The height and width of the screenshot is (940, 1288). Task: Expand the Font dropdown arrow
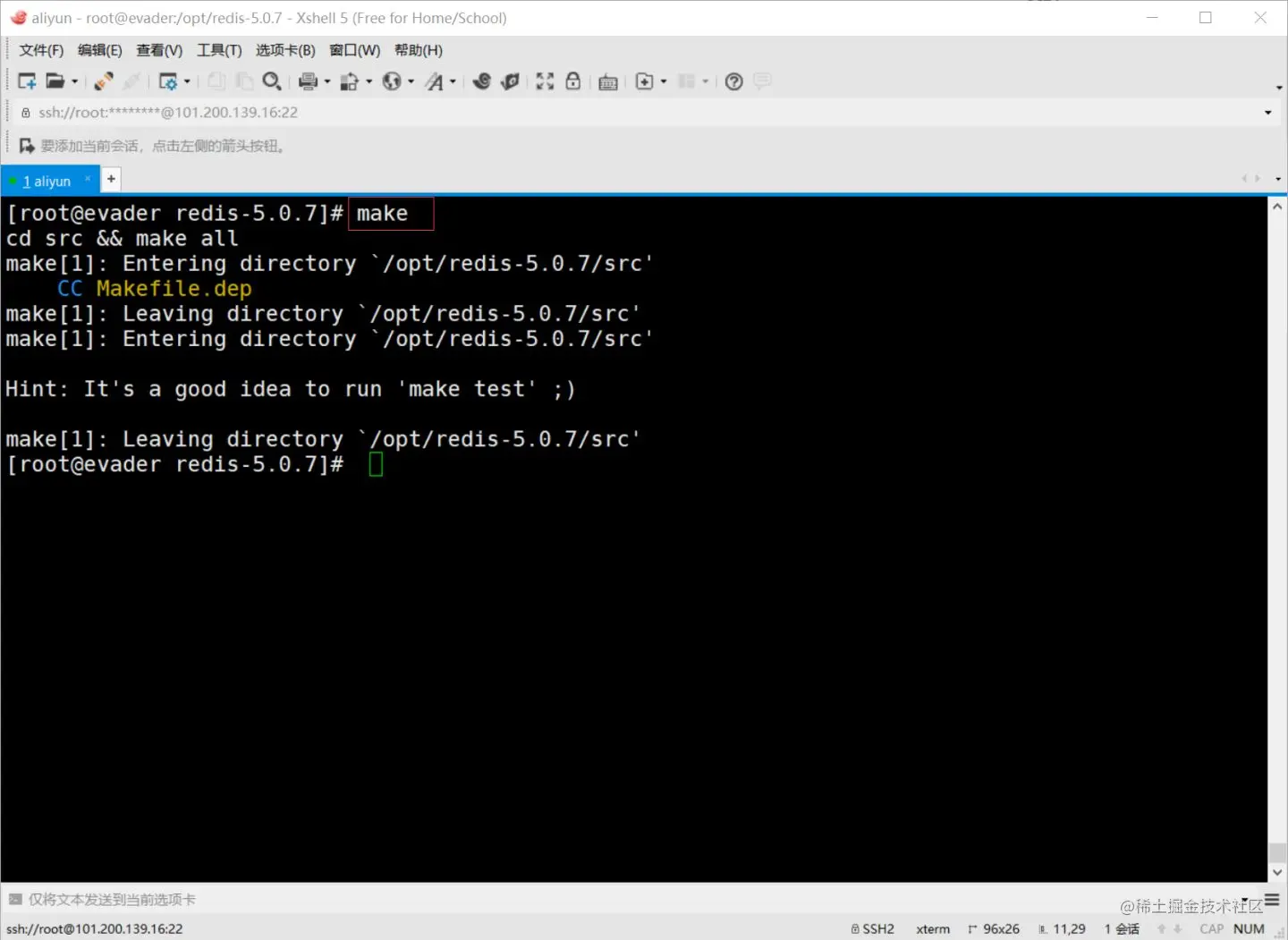(x=453, y=81)
